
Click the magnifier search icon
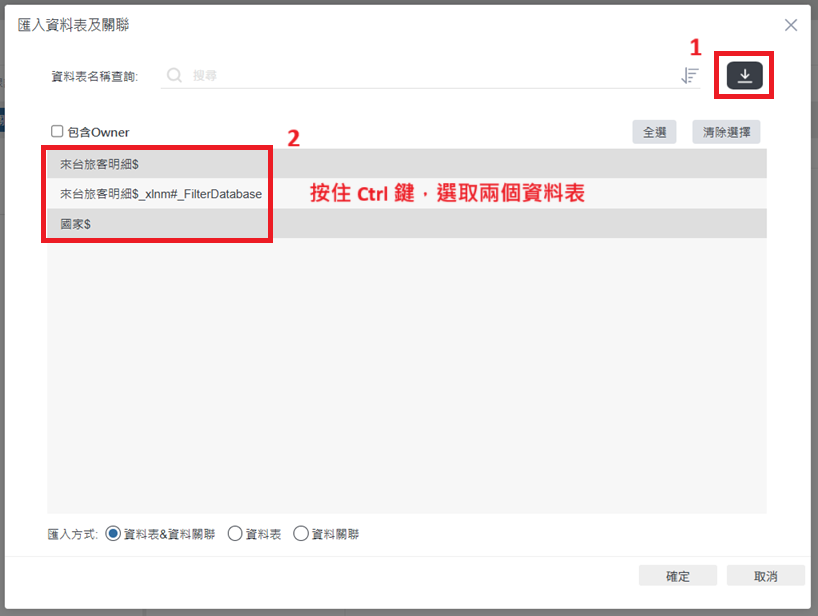(174, 76)
